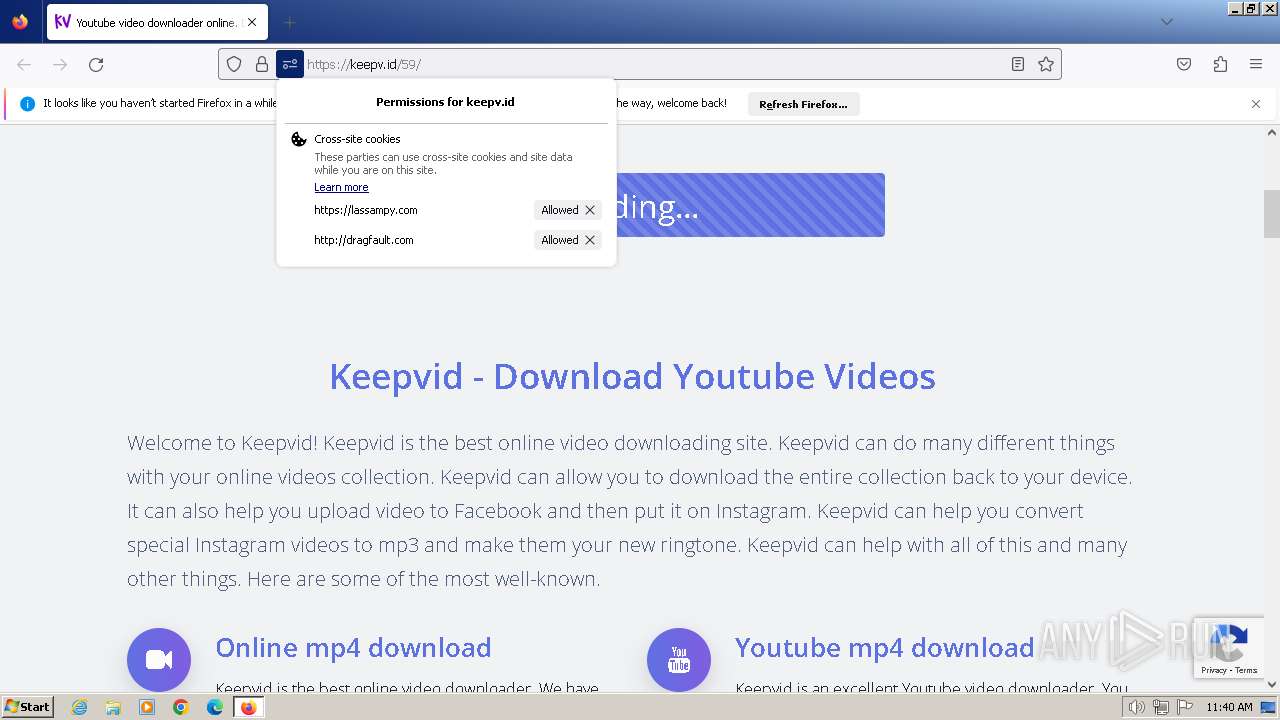Viewport: 1280px width, 720px height.
Task: Dismiss the notification bar
Action: pyautogui.click(x=1256, y=104)
